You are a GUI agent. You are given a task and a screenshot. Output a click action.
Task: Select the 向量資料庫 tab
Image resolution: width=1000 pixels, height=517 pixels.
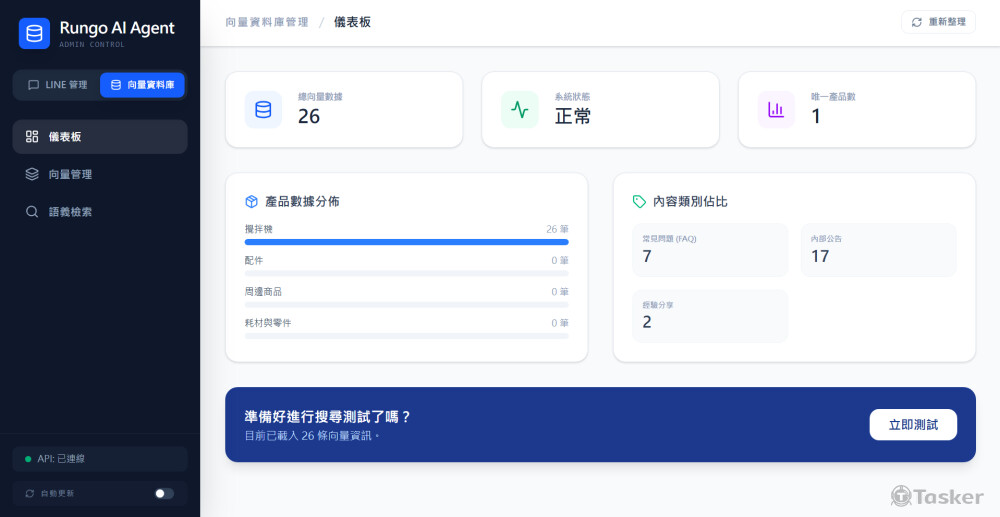[142, 85]
